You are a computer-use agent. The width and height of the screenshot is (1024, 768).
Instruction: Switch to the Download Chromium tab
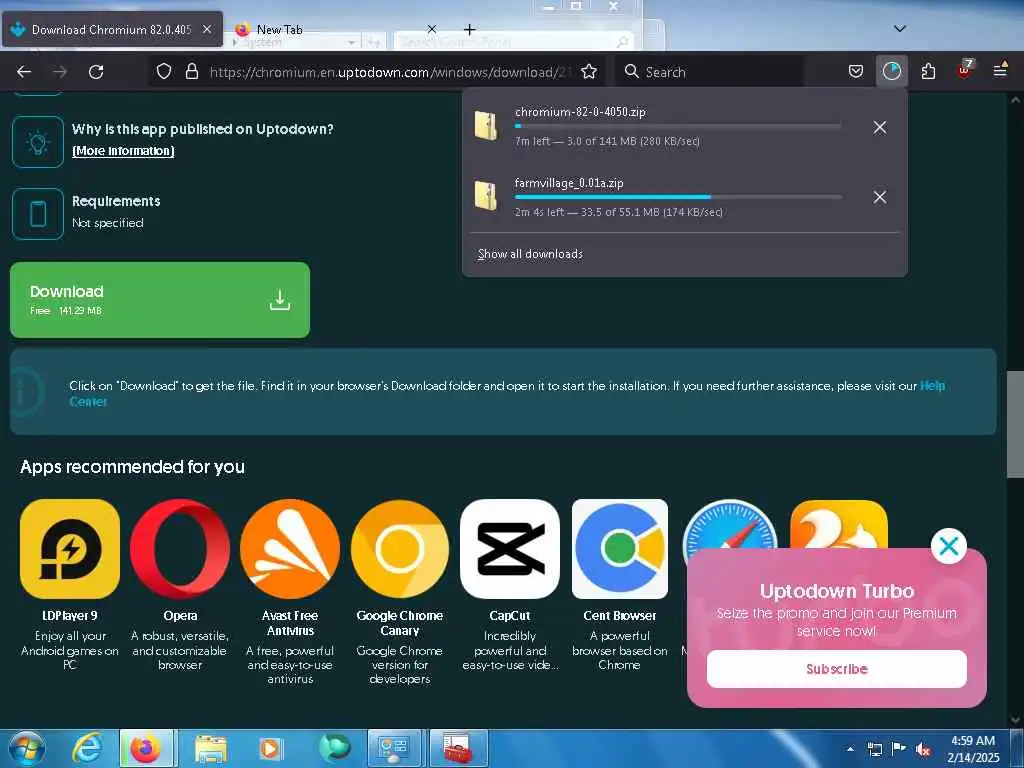[x=112, y=29]
